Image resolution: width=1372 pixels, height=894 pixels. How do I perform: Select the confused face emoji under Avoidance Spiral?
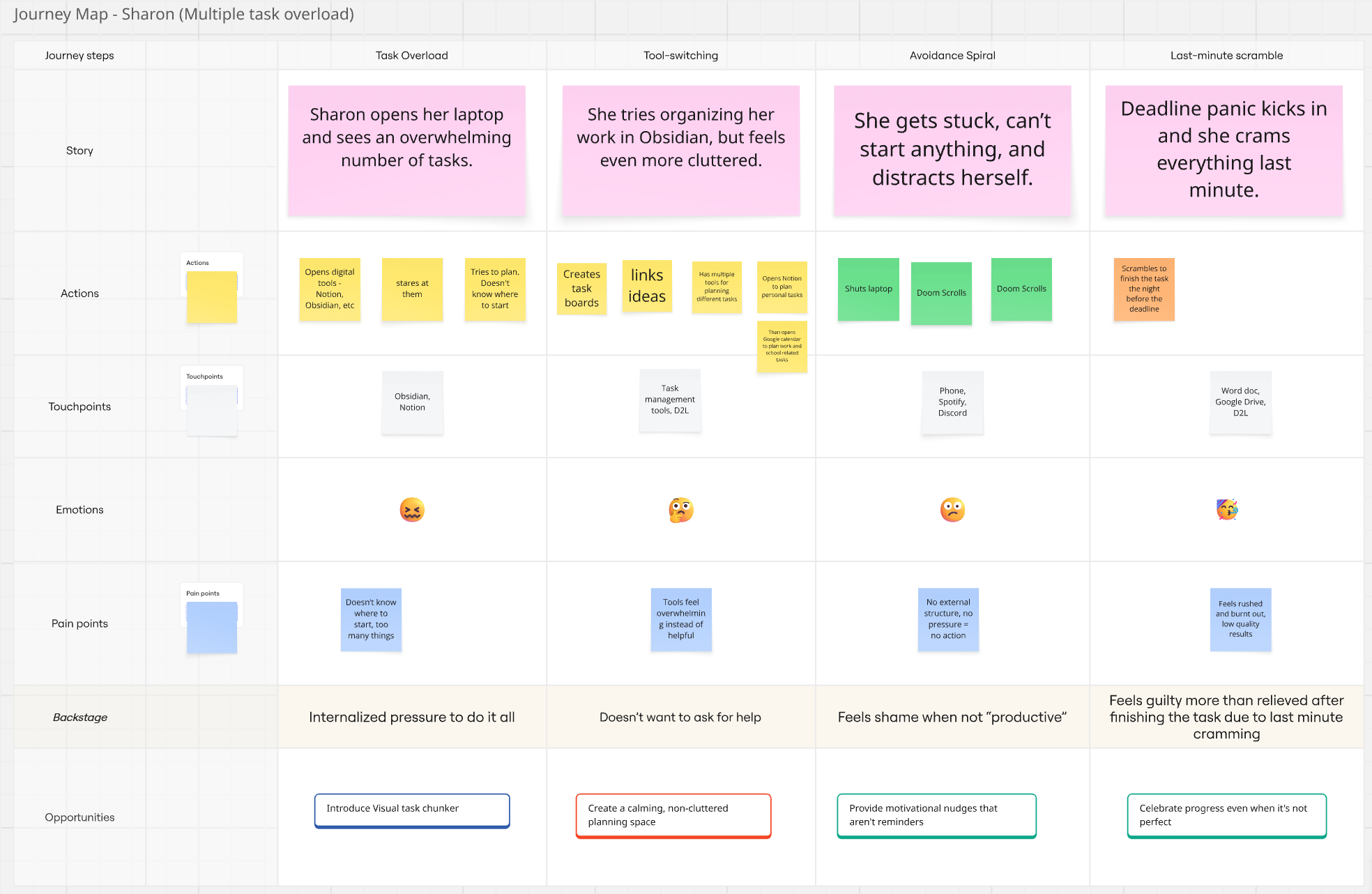952,510
